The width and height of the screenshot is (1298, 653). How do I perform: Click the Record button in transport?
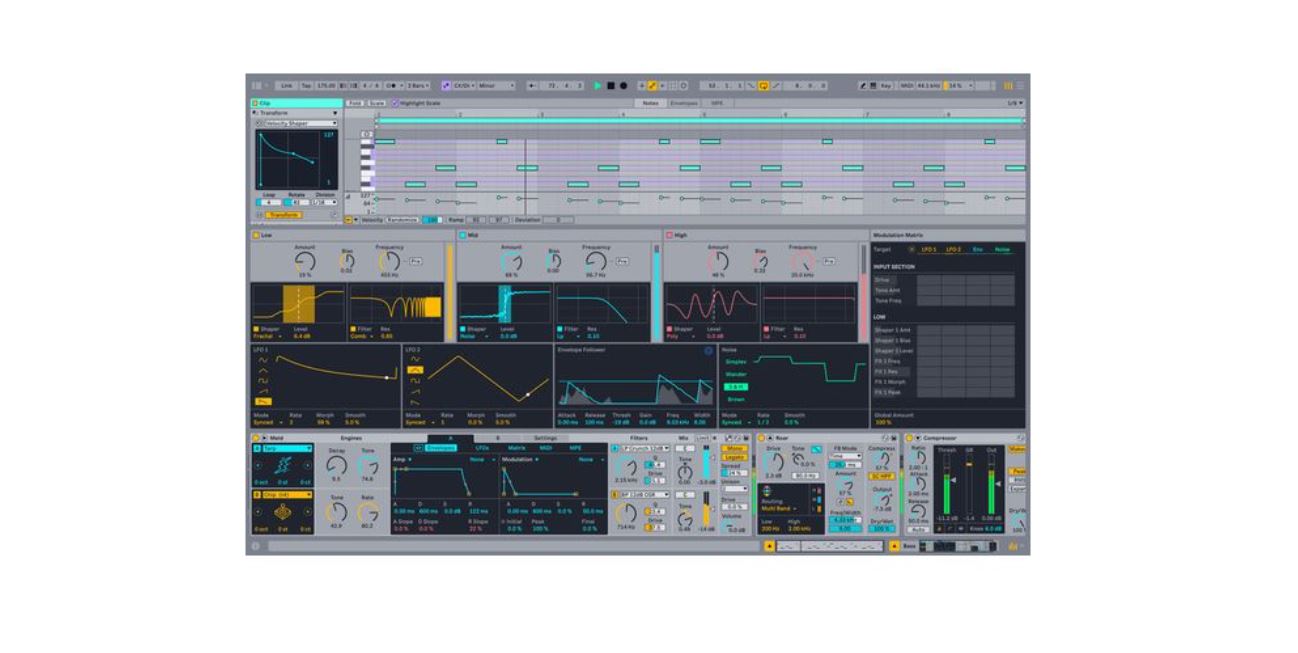click(x=623, y=86)
